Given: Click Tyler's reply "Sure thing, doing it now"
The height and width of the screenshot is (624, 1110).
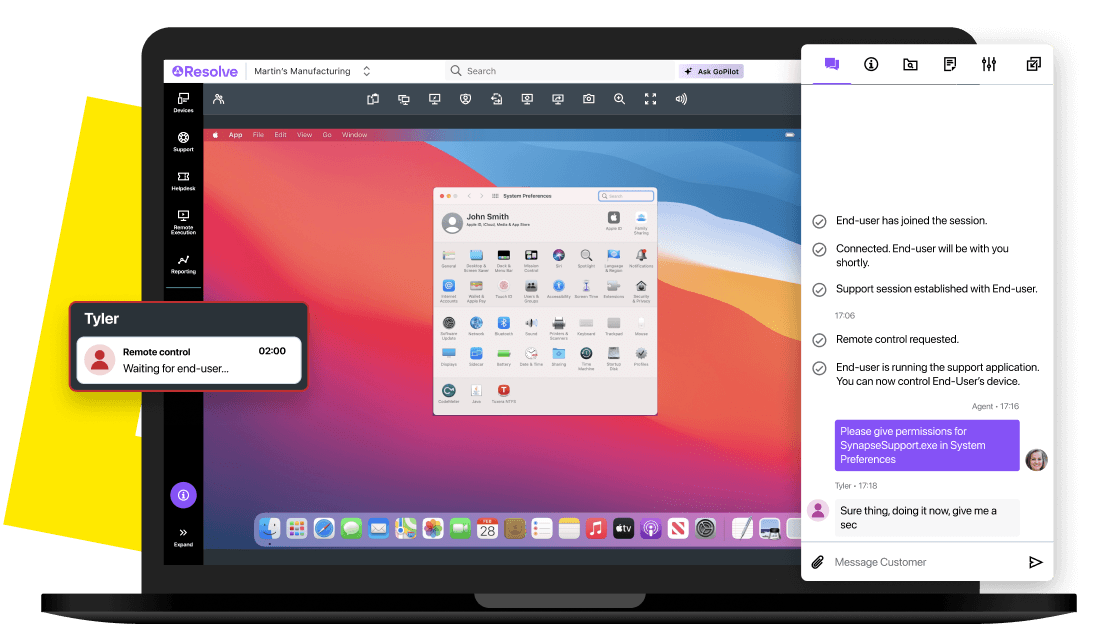Looking at the screenshot, I should pos(928,518).
